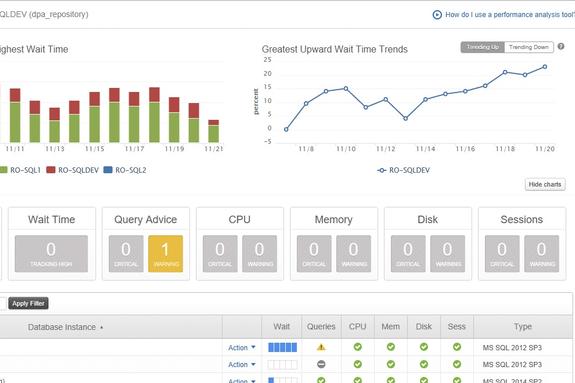Toggle the RO-SQLDEV legend series in bar chart
This screenshot has width=575, height=383.
tap(73, 170)
